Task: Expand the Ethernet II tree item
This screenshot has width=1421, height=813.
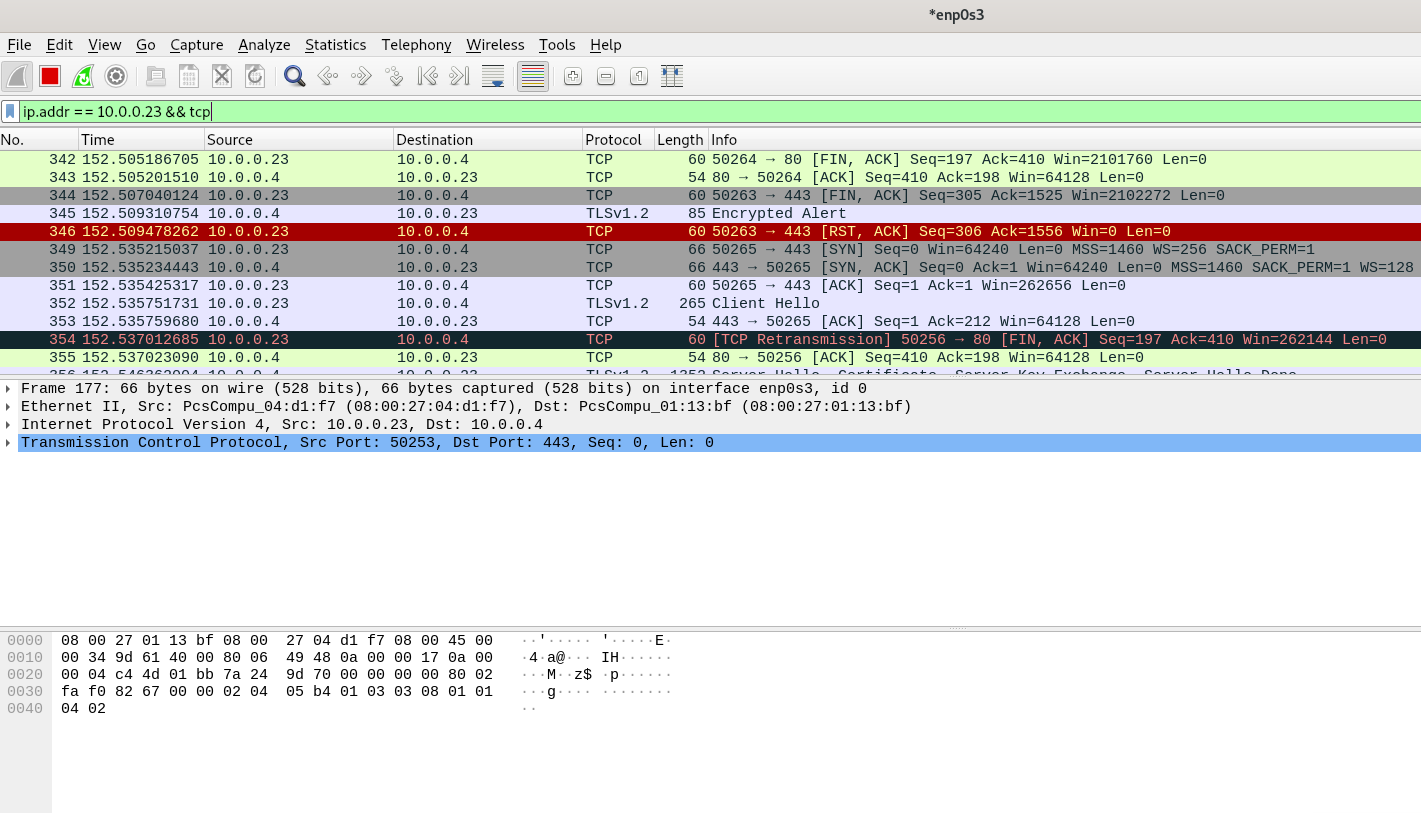Action: click(9, 407)
